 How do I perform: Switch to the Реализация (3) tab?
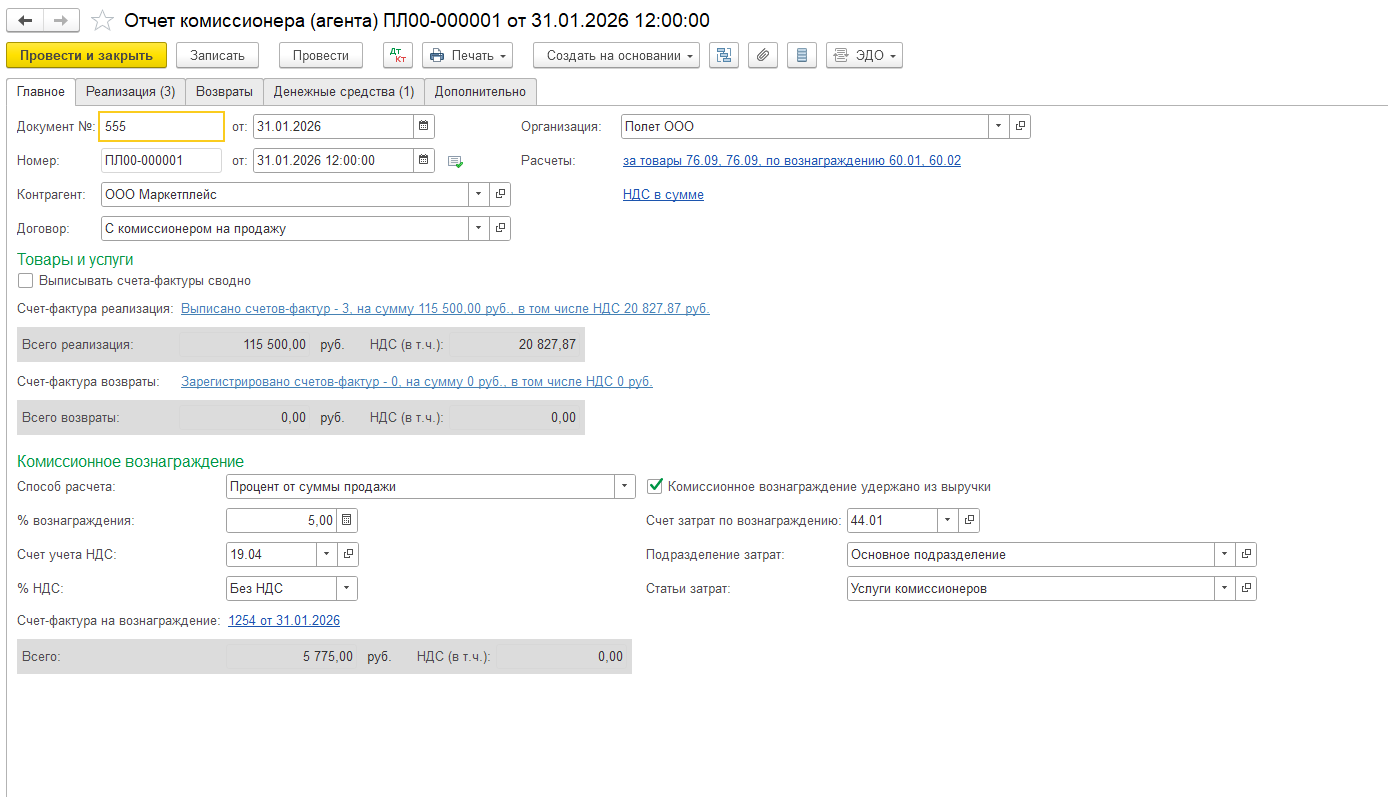tap(130, 91)
